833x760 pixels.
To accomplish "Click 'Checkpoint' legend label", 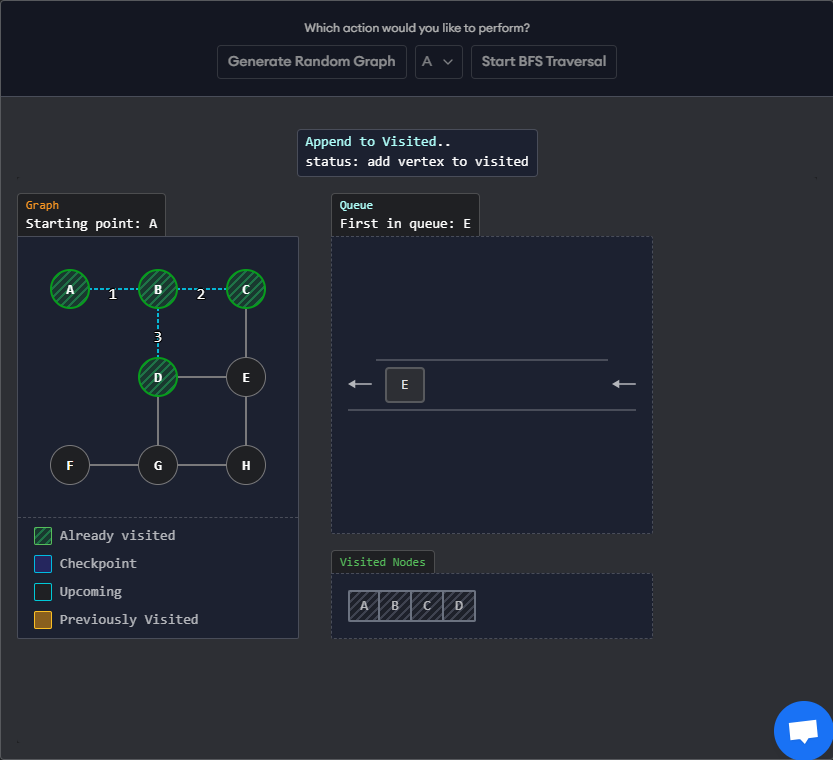I will click(98, 564).
